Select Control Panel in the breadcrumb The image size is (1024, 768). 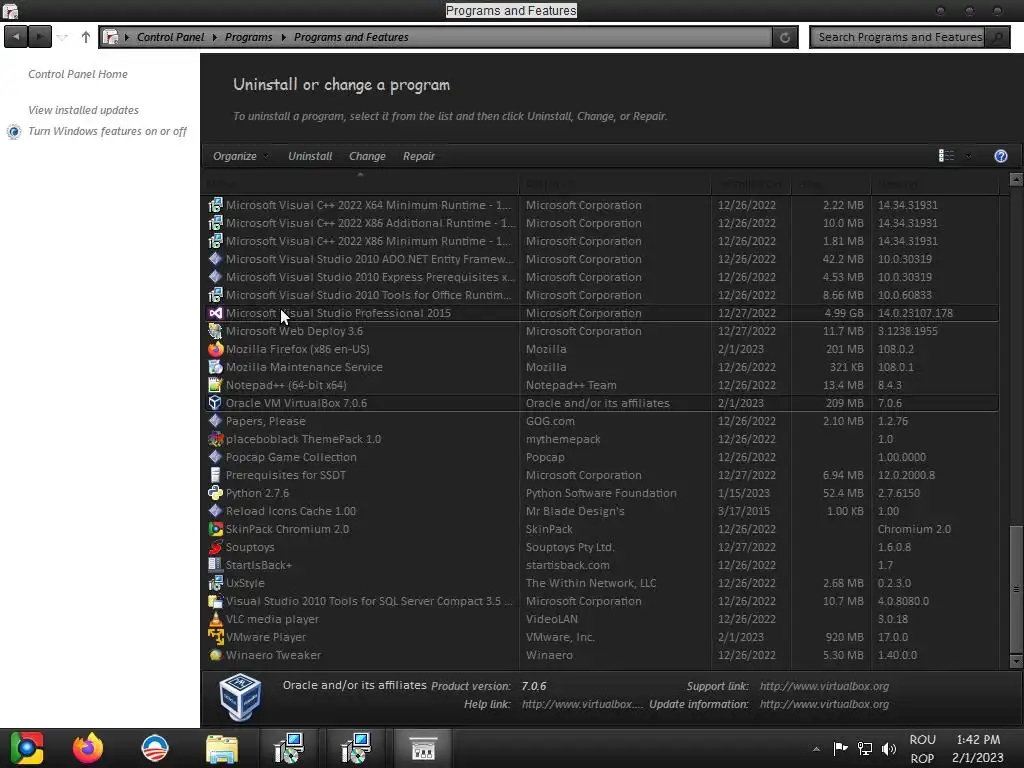coord(170,37)
